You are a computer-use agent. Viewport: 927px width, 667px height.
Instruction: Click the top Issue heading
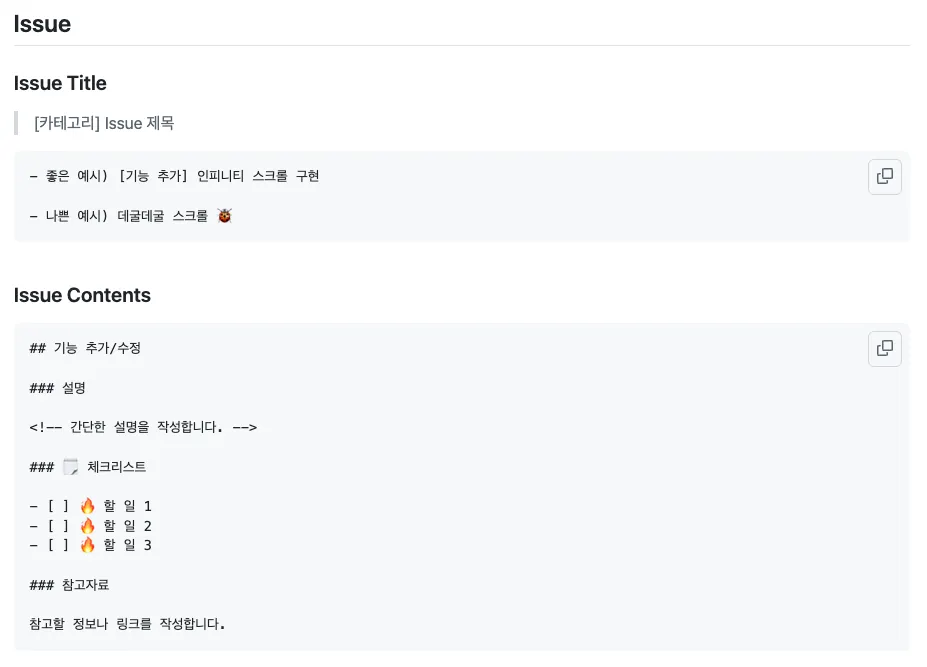[x=42, y=24]
